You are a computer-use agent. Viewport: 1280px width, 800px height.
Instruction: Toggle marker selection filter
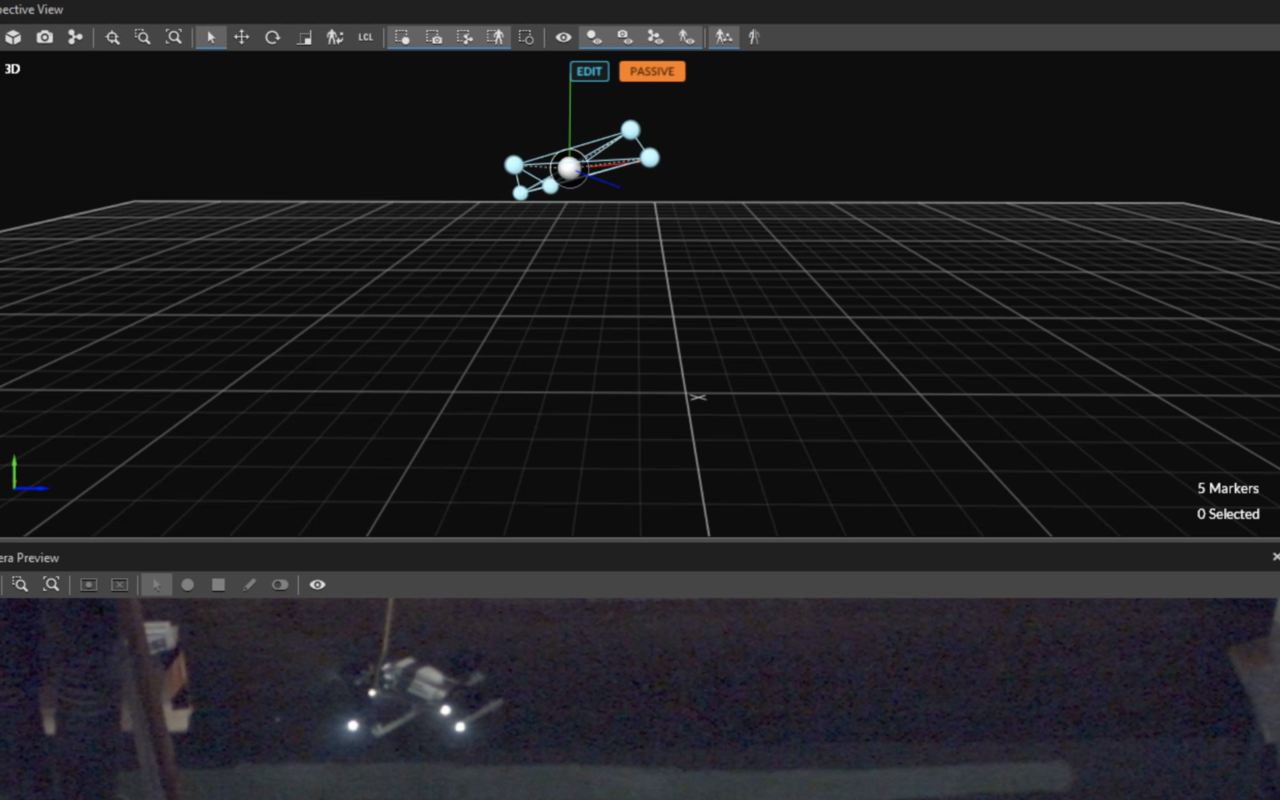click(x=402, y=37)
